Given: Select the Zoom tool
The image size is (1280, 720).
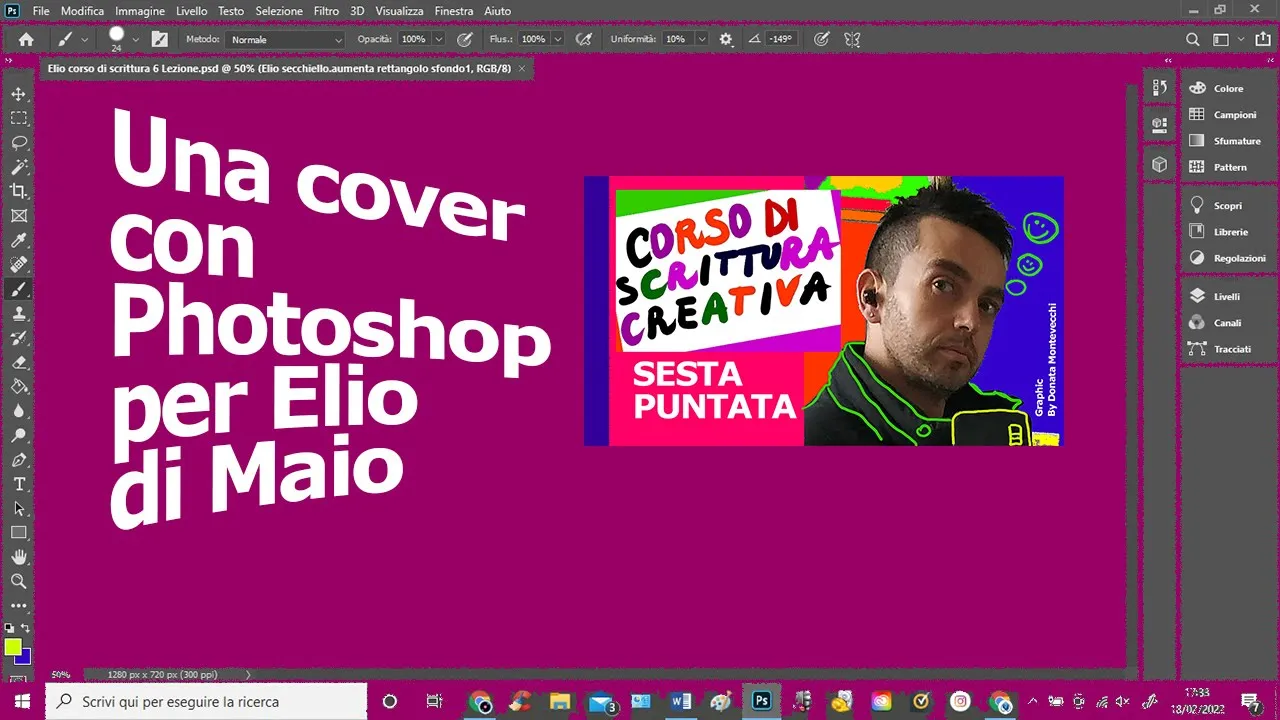Looking at the screenshot, I should [19, 581].
